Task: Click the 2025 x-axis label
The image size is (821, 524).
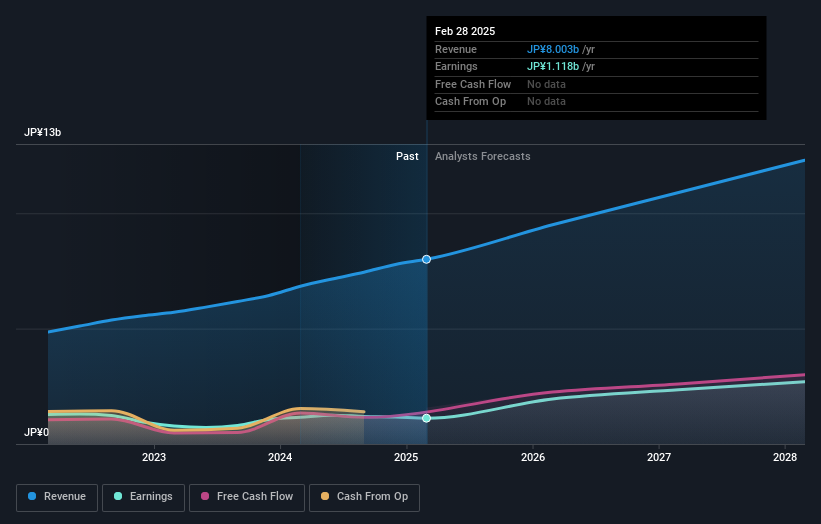Action: tap(406, 457)
